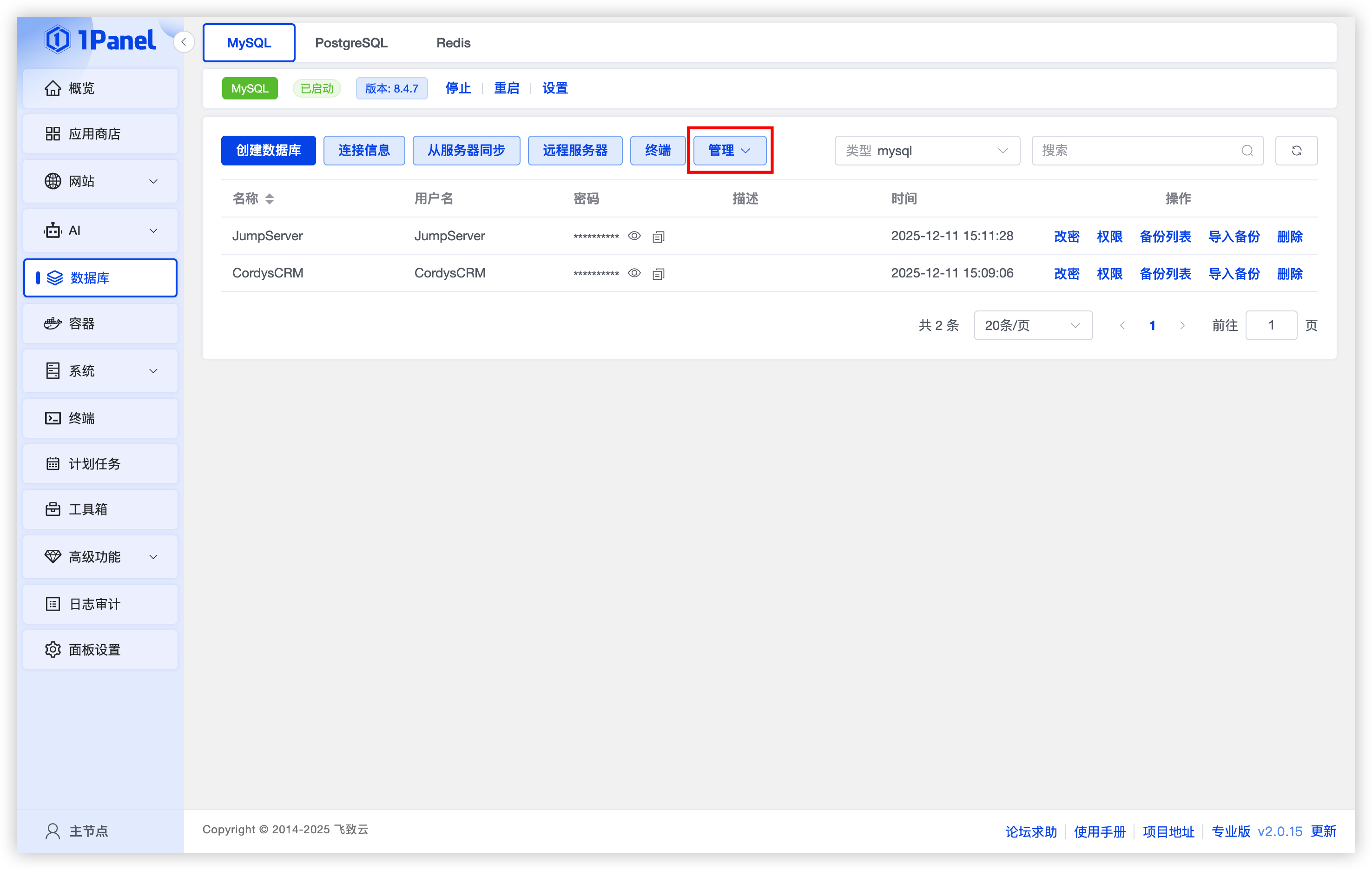Sort the table by the 名称 column

tap(270, 199)
